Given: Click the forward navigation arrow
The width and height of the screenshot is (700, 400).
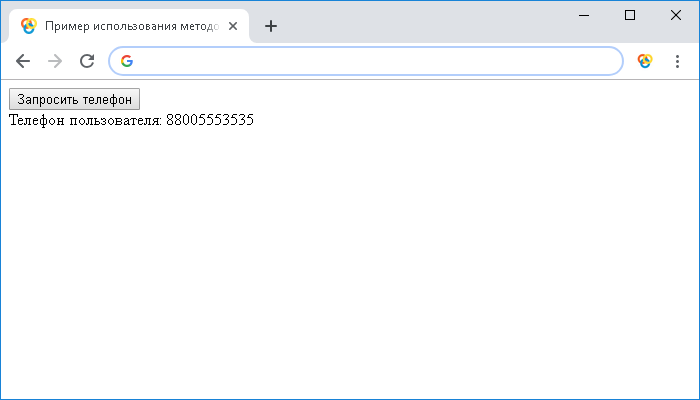Looking at the screenshot, I should (55, 61).
